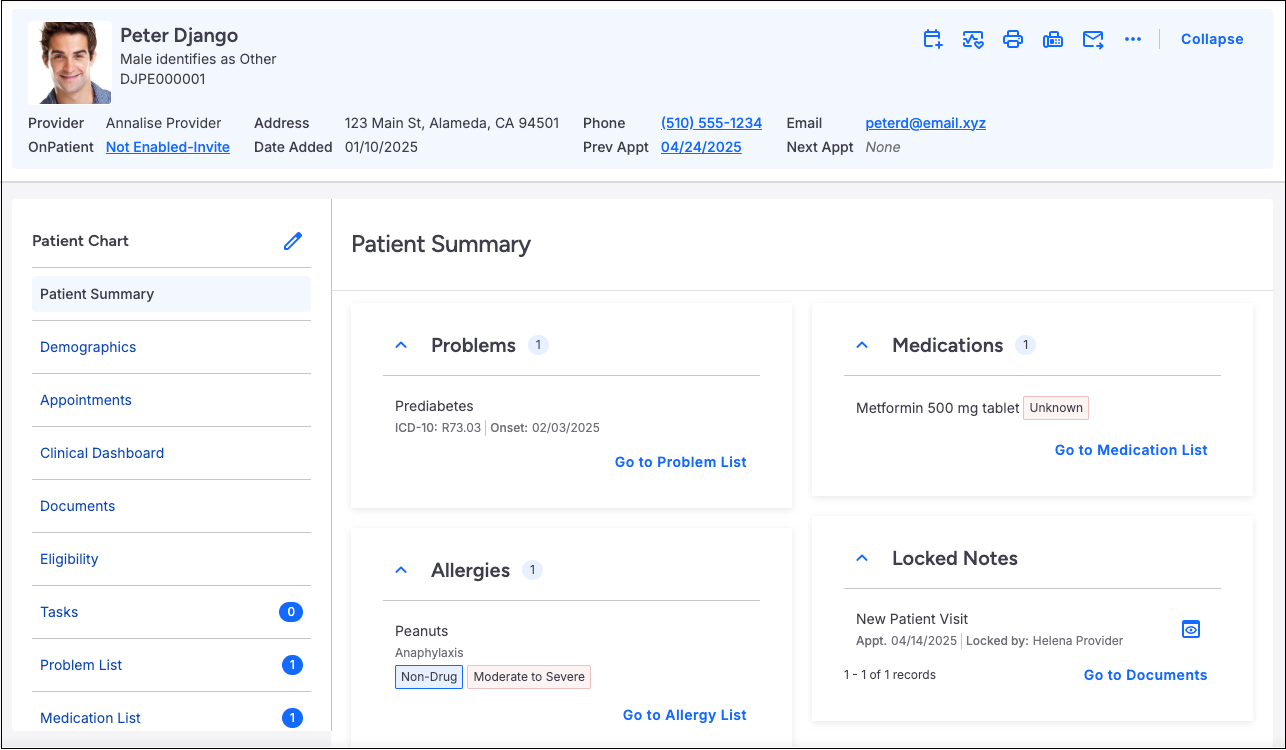Click the Problems count badge

click(x=538, y=345)
